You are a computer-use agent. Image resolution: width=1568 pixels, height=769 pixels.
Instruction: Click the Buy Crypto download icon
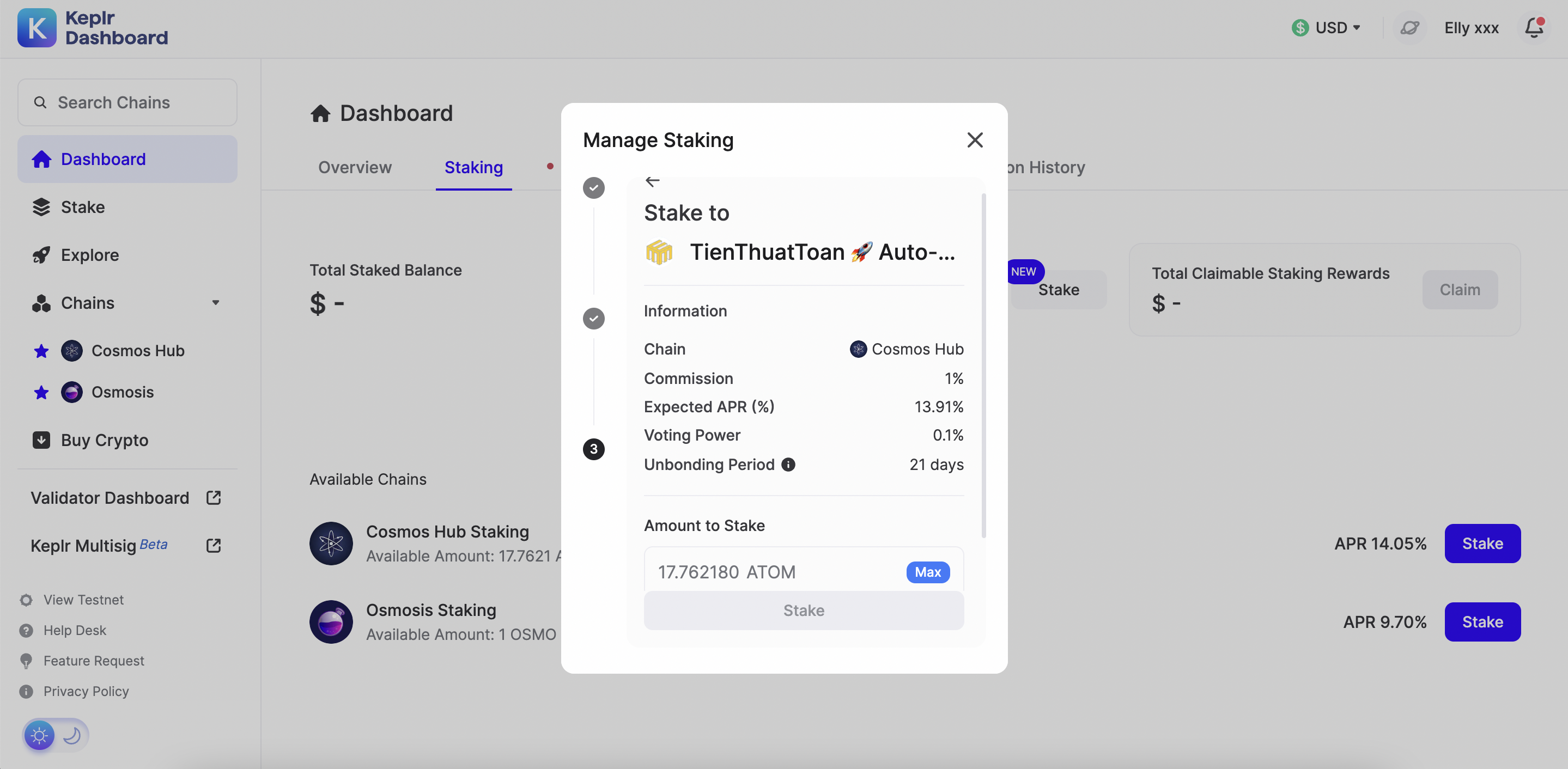pos(41,440)
